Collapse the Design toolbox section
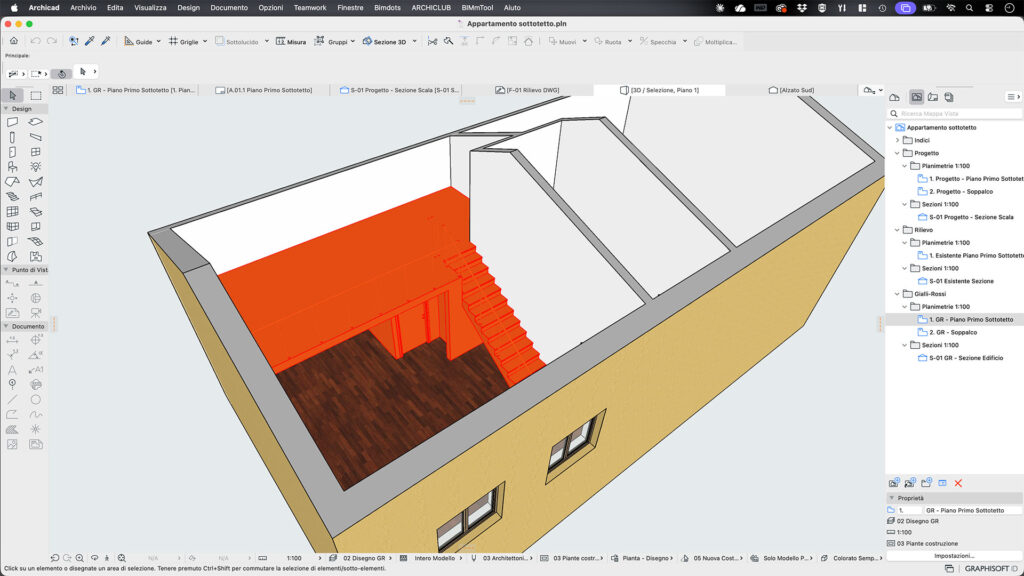1024x576 pixels. [6, 109]
